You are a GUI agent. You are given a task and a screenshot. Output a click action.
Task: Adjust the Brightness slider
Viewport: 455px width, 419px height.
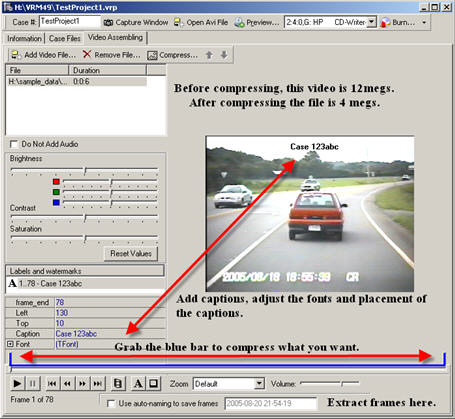point(84,171)
